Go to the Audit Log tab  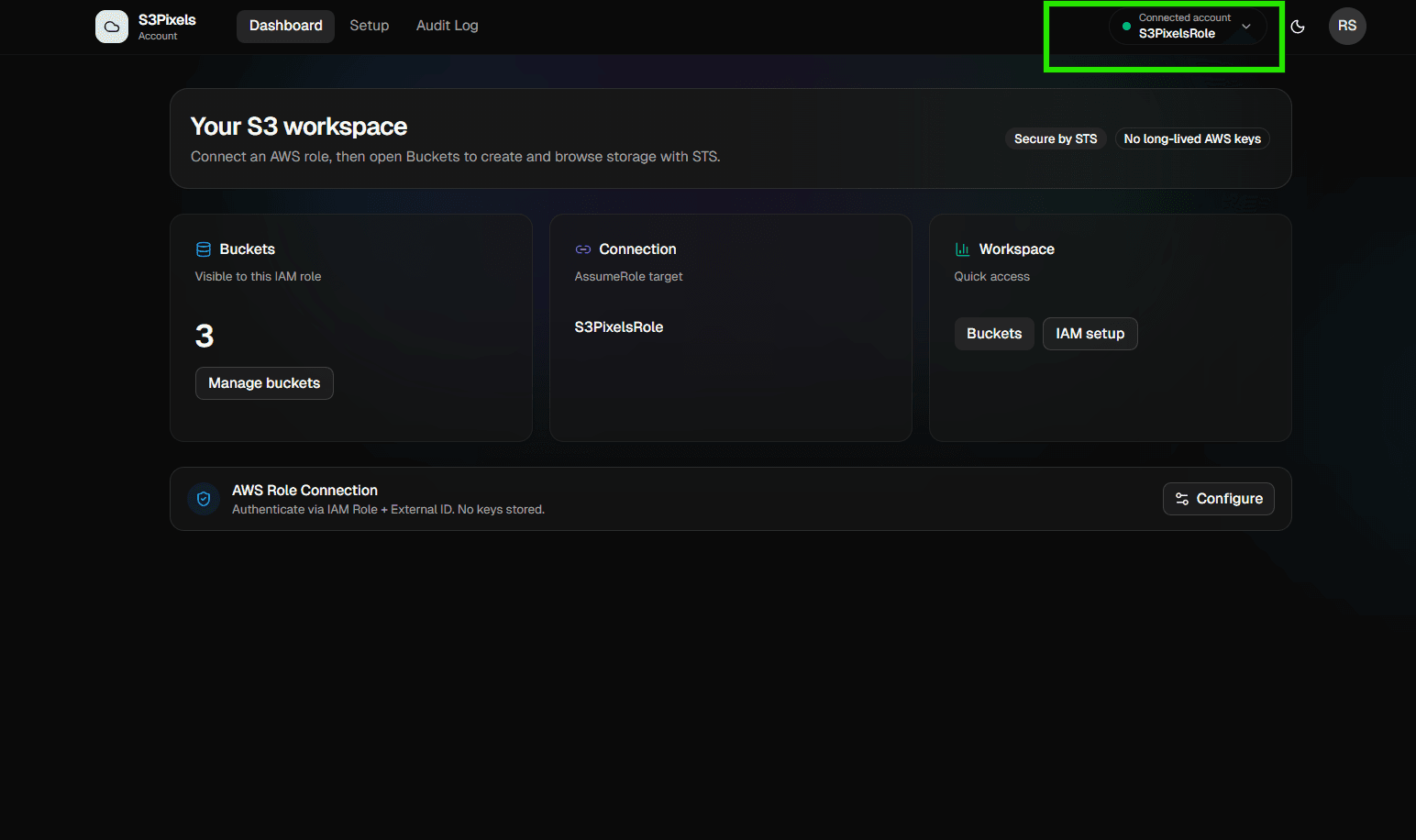click(447, 26)
